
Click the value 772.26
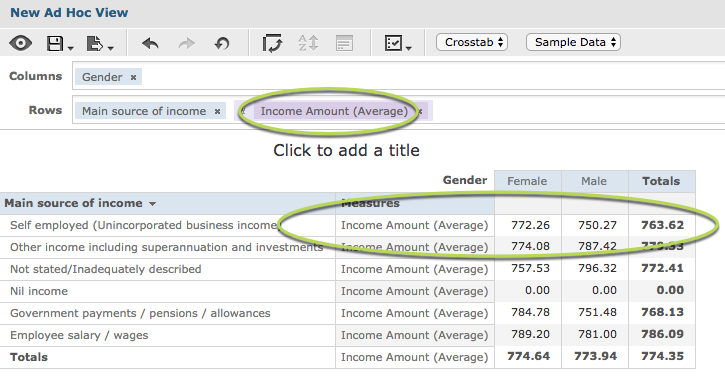530,225
